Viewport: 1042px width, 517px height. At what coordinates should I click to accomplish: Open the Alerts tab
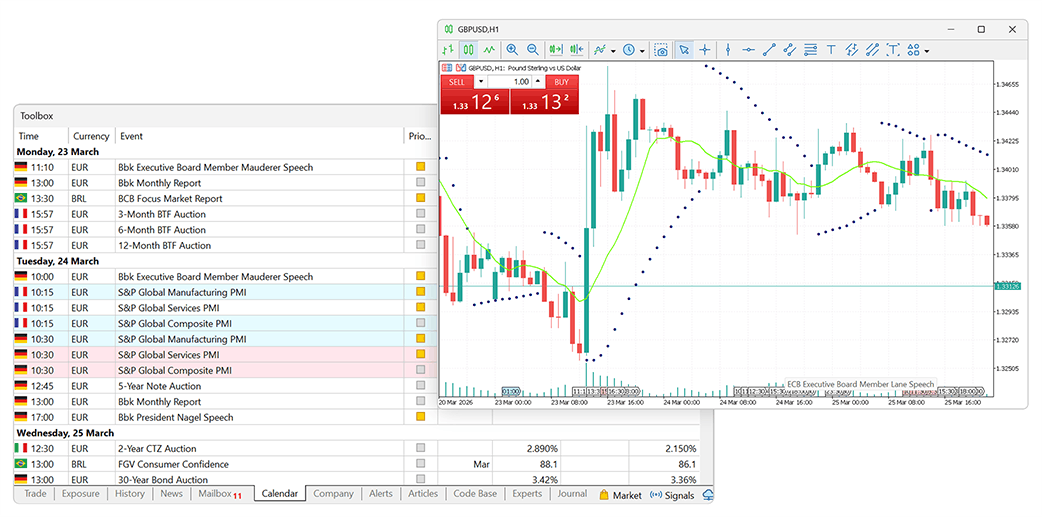(381, 494)
